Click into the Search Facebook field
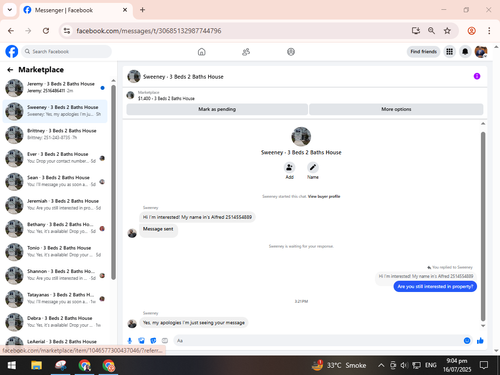Viewport: 500px width, 375px height. pyautogui.click(x=67, y=52)
